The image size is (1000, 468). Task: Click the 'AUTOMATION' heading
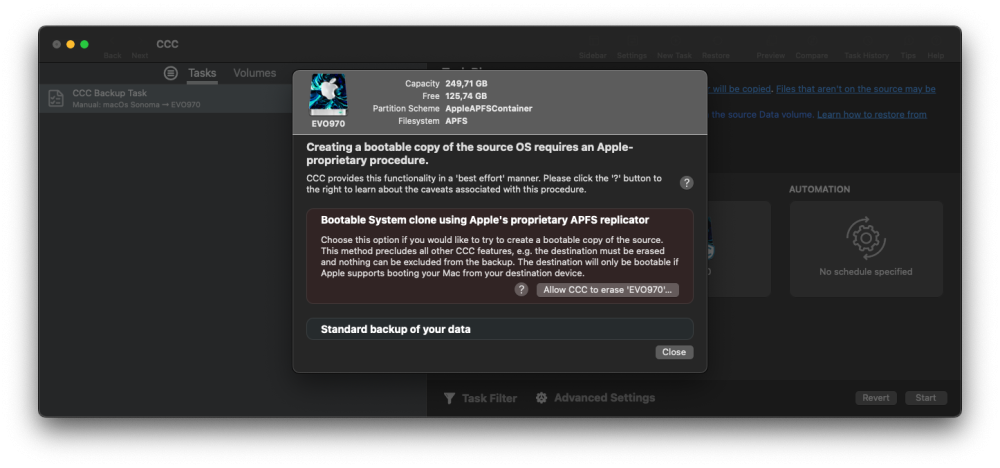tap(820, 189)
